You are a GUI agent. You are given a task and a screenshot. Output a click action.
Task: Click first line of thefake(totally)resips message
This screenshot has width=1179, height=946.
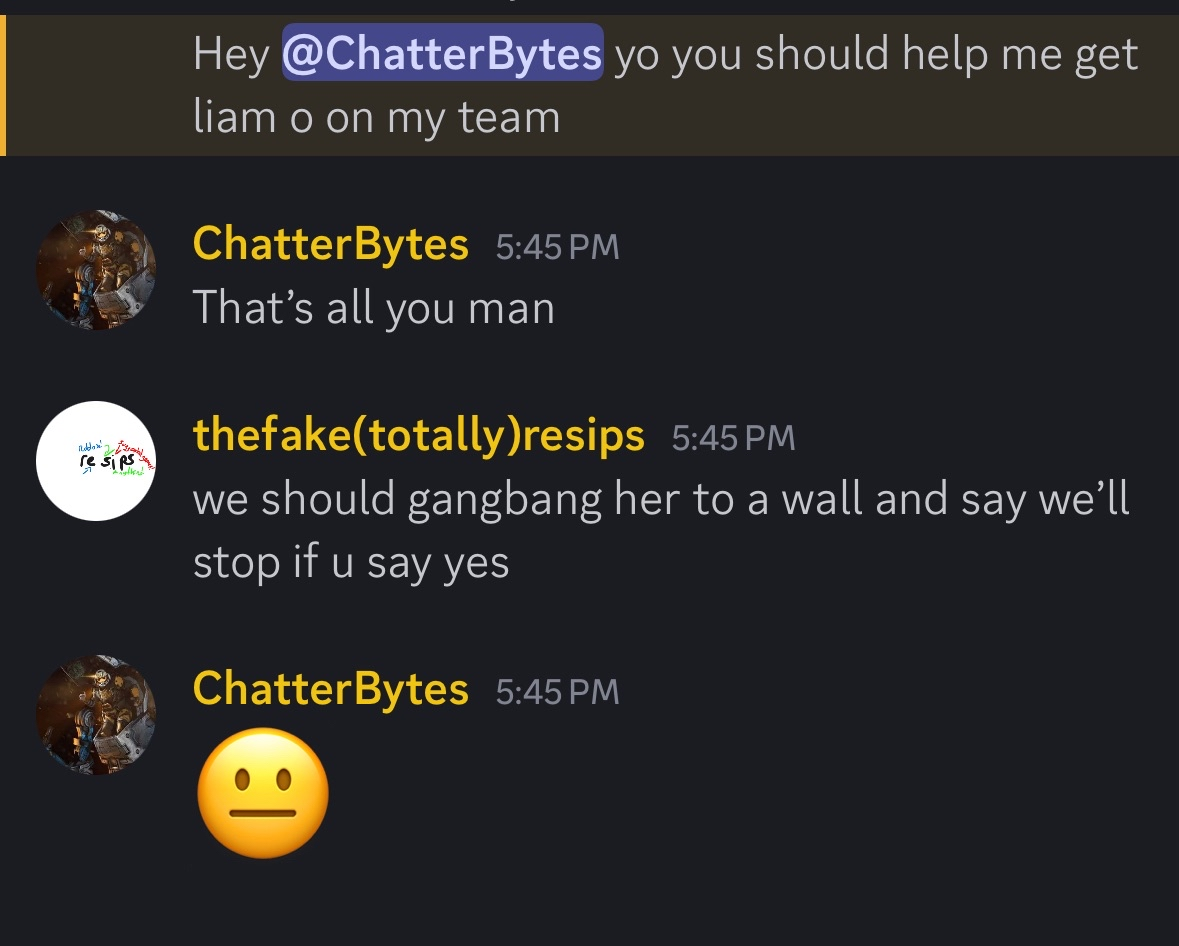point(660,499)
